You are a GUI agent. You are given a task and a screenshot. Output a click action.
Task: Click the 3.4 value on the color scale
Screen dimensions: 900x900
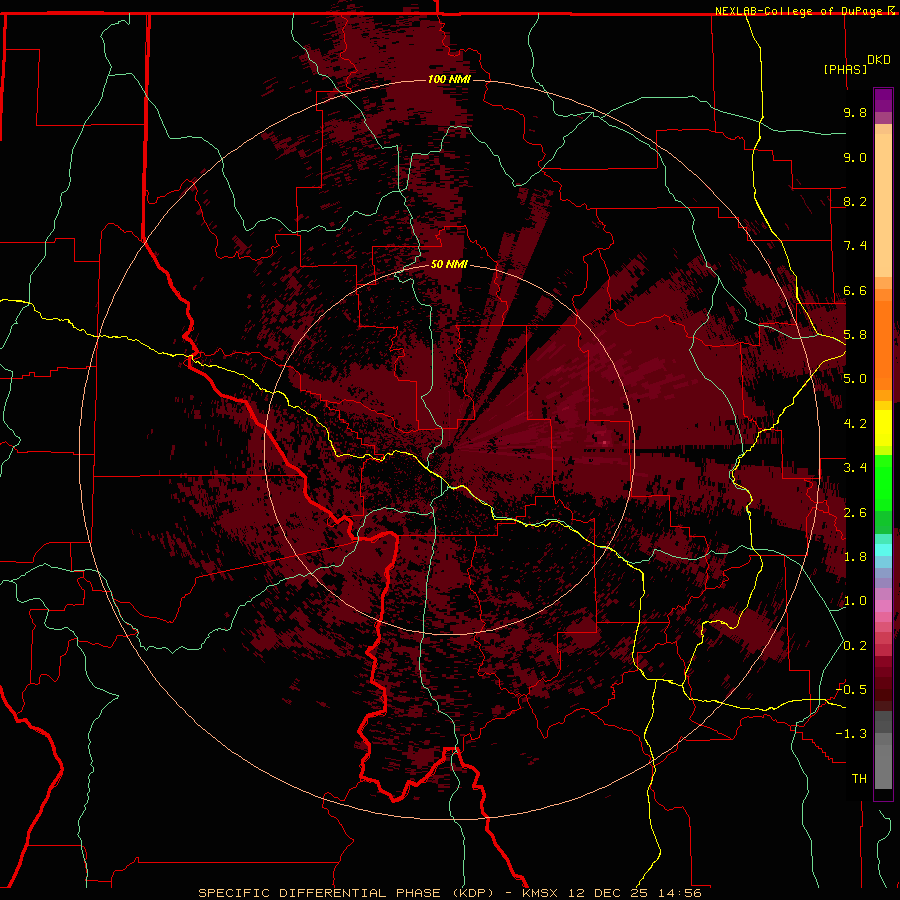coord(855,468)
